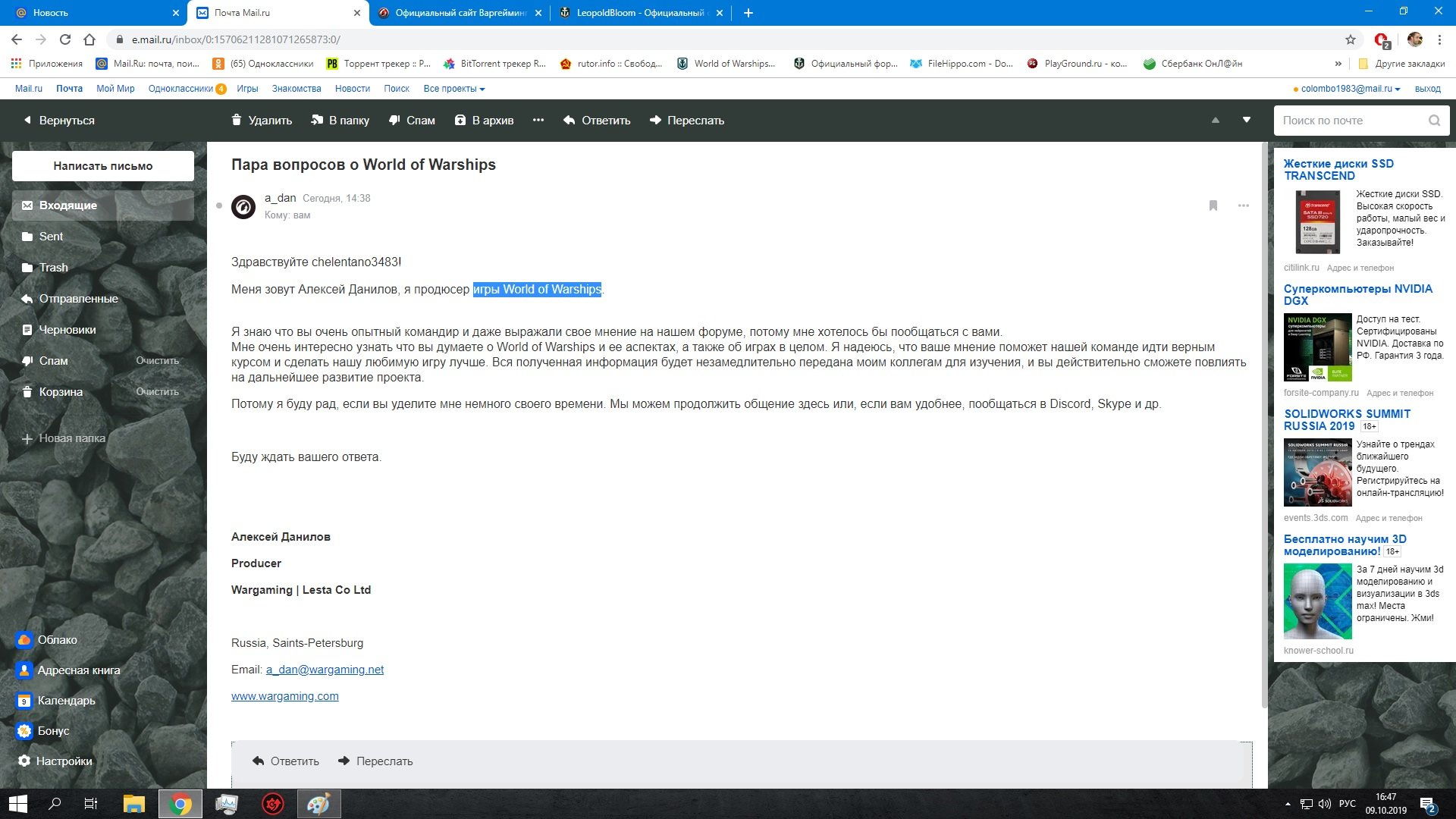This screenshot has width=1456, height=819.
Task: Go to previous message up arrow
Action: click(x=1216, y=120)
